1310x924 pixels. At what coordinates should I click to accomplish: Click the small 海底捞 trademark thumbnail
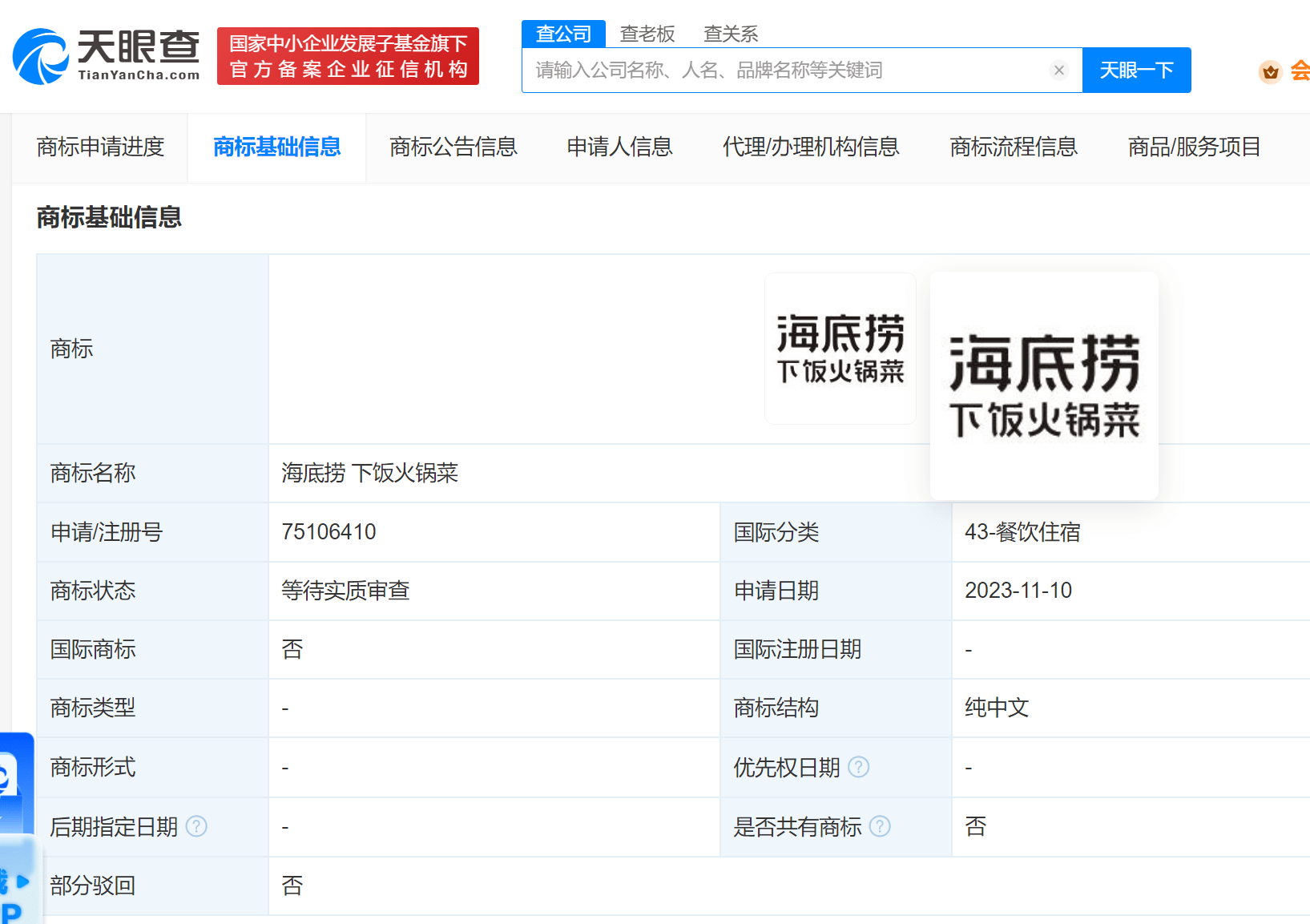point(840,349)
